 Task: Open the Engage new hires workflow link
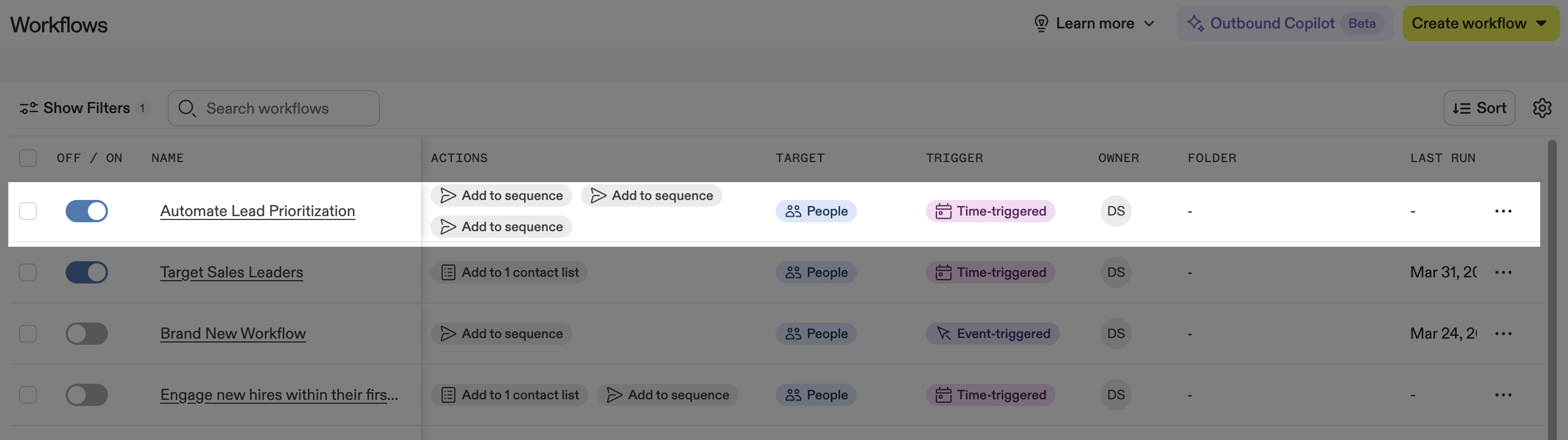(279, 395)
